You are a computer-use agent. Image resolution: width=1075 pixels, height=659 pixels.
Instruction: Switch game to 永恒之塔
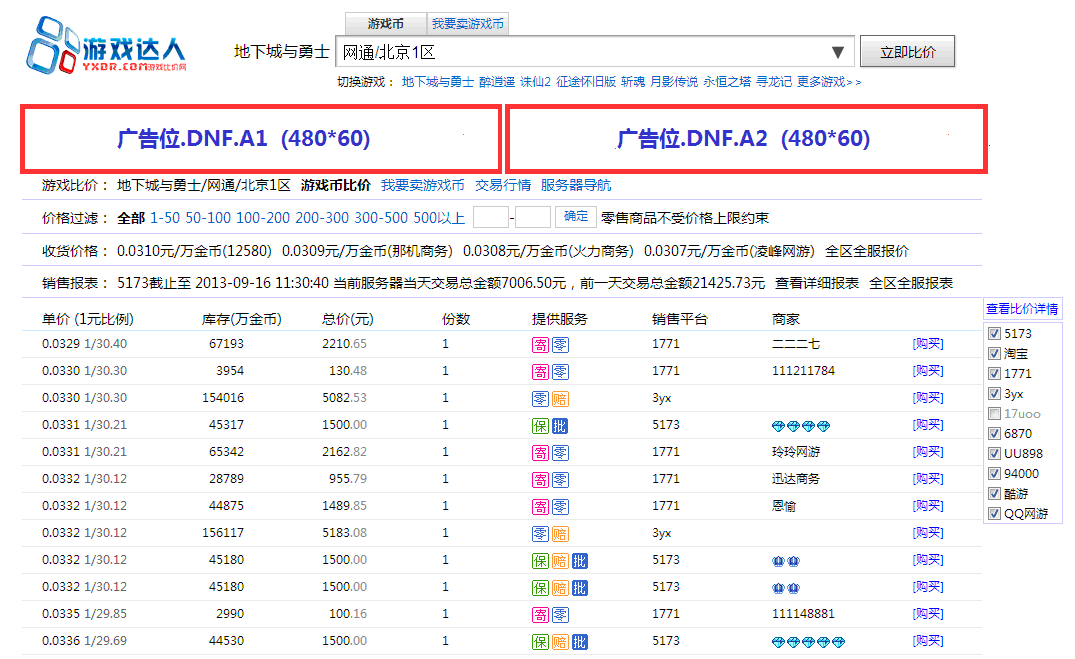point(727,82)
